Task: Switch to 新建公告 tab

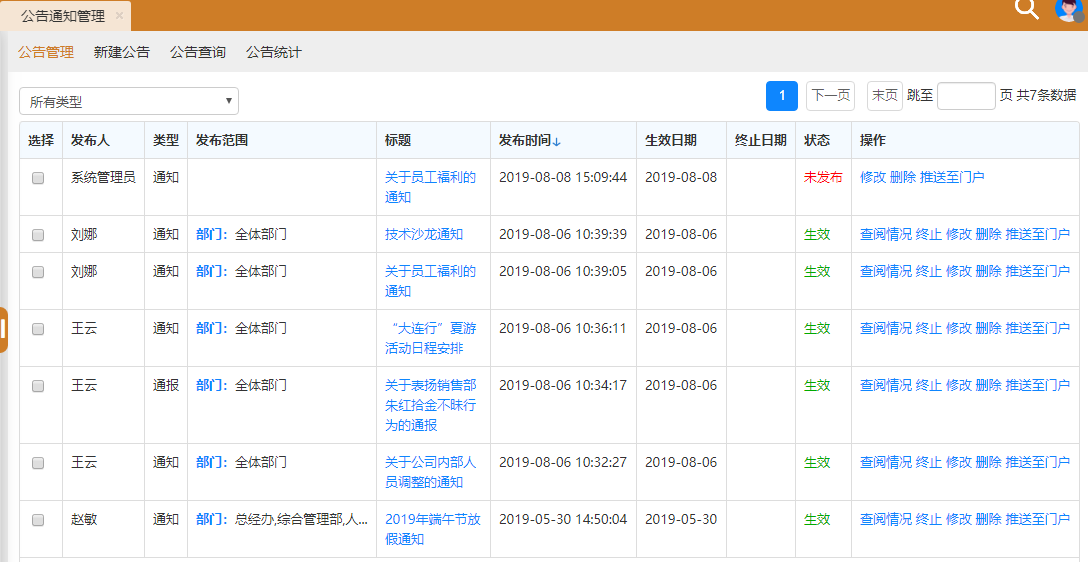Action: tap(122, 52)
